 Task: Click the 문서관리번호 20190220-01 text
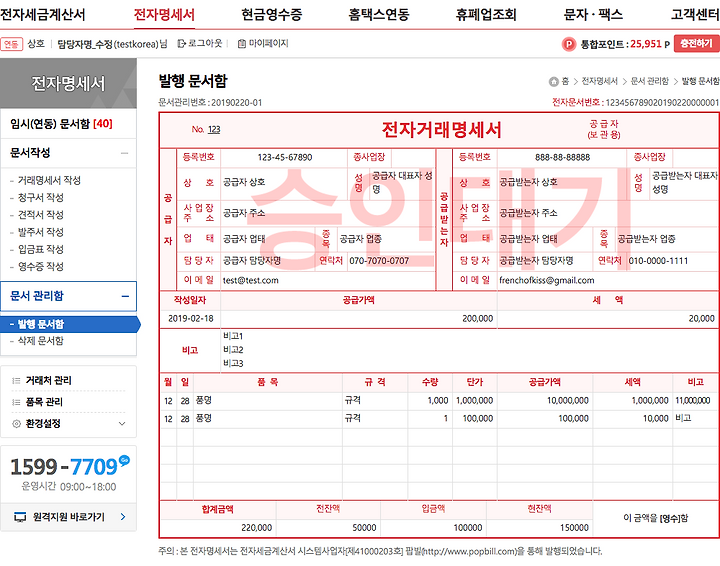(210, 102)
